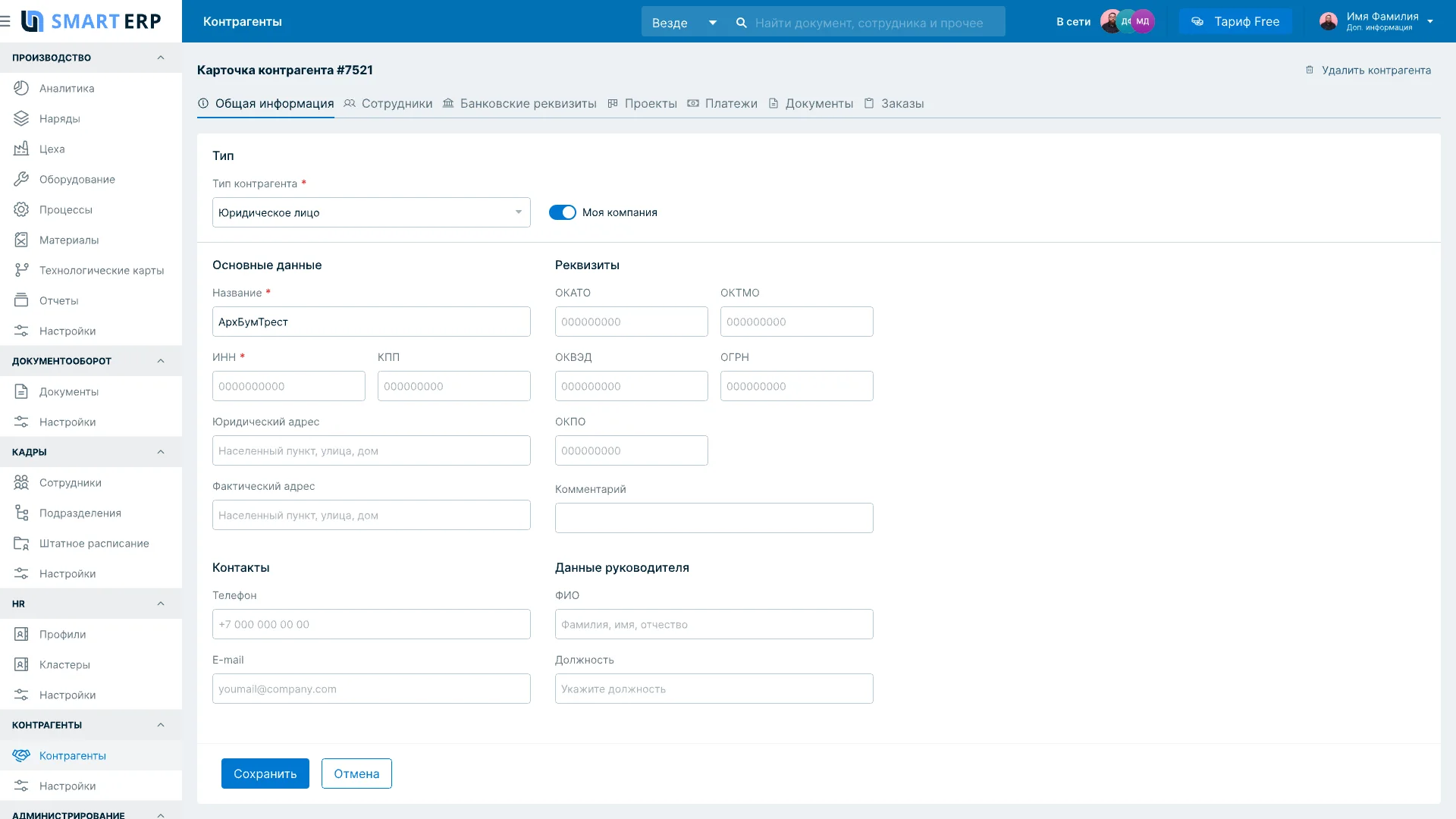The width and height of the screenshot is (1456, 819).
Task: Click the Цеха factory icon
Action: click(21, 149)
